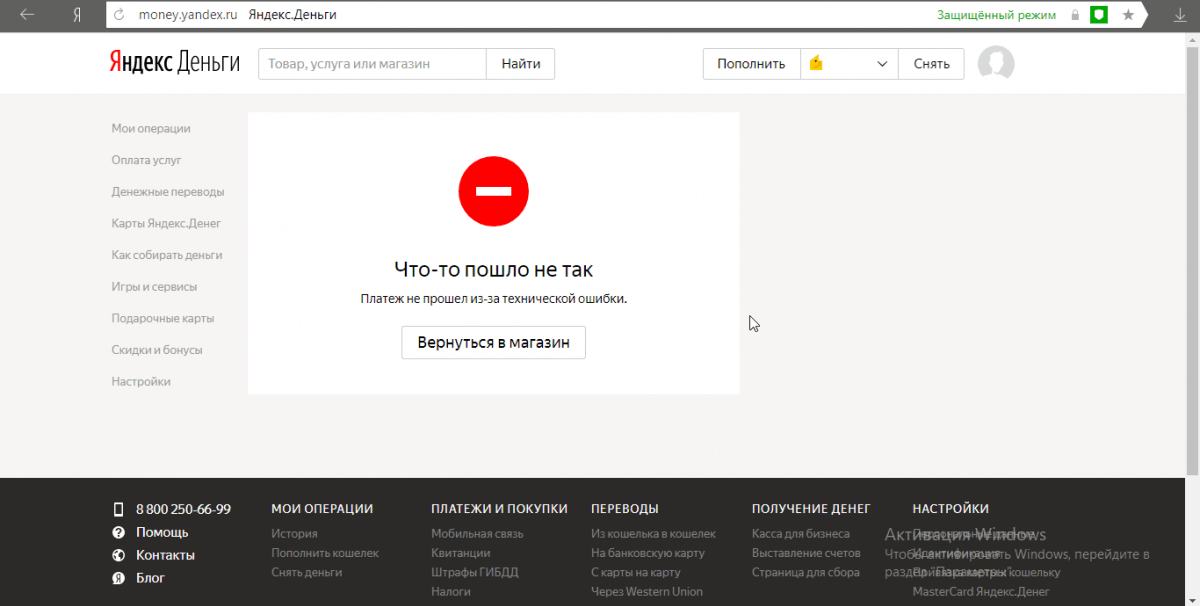Screen dimensions: 1200x606
Task: Open downloads with the arrow icon
Action: 1179,15
